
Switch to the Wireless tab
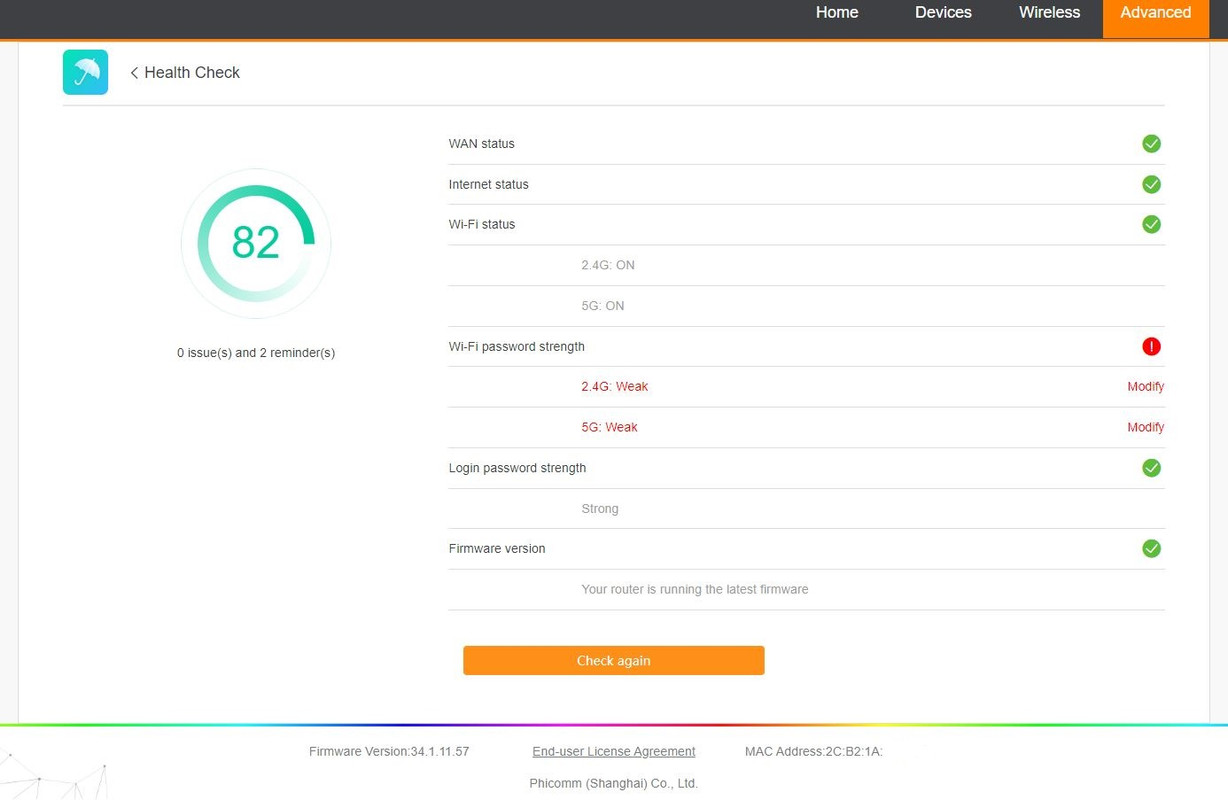[1049, 13]
